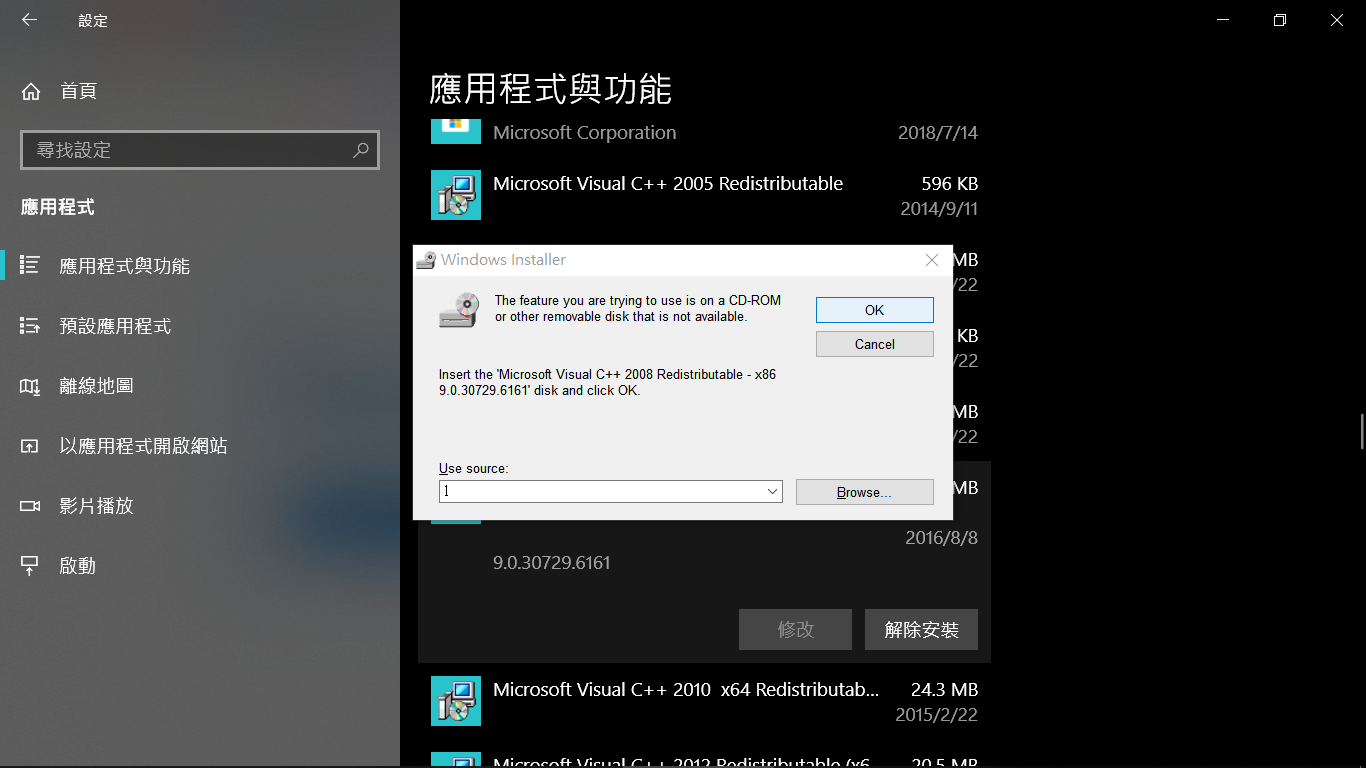Select the 啟動 startup icon
1366x768 pixels.
[x=30, y=566]
